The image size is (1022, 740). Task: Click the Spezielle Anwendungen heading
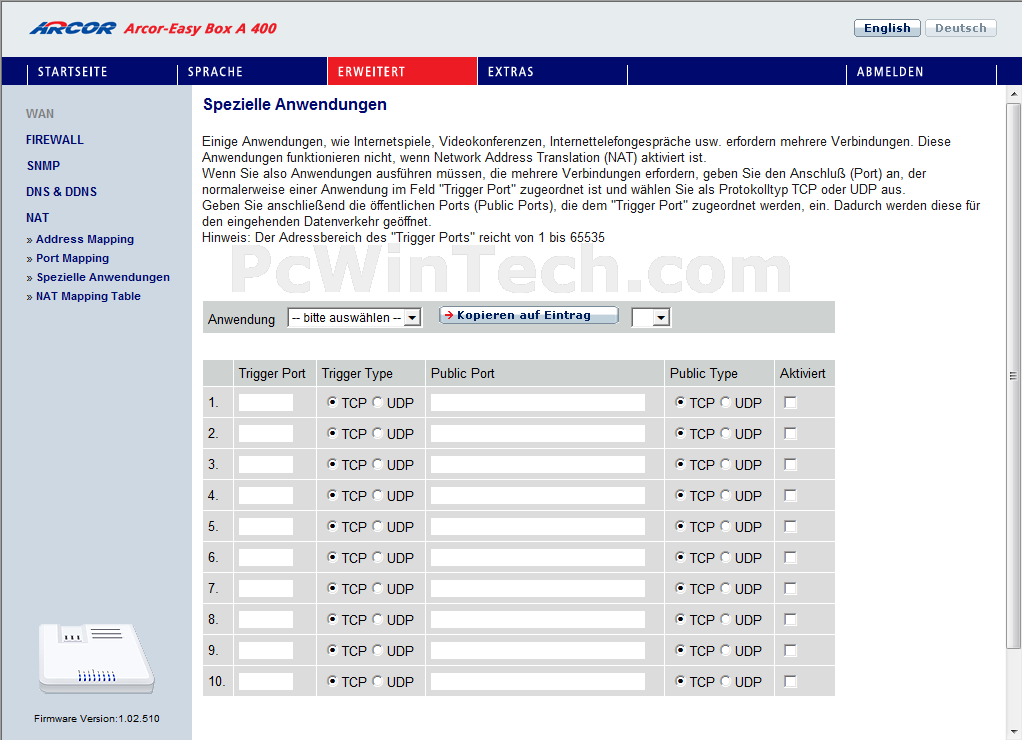coord(295,104)
